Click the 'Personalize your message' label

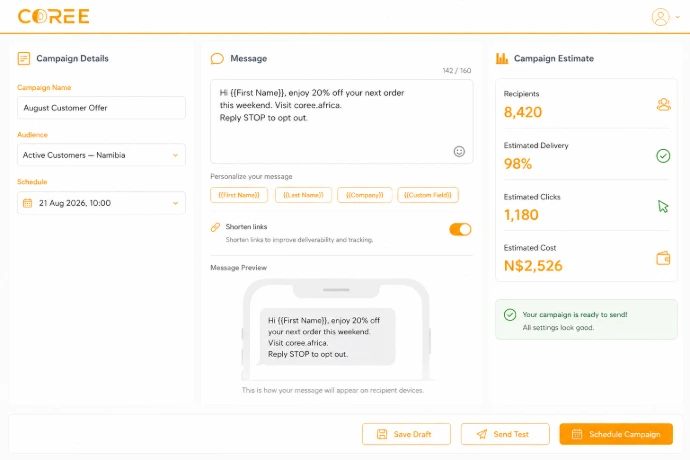(x=251, y=177)
